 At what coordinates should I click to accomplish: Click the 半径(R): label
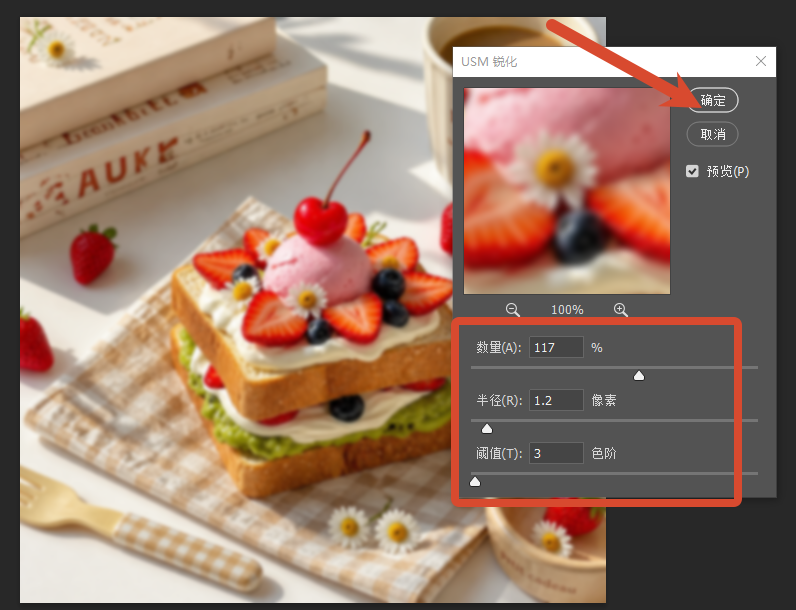coord(499,400)
